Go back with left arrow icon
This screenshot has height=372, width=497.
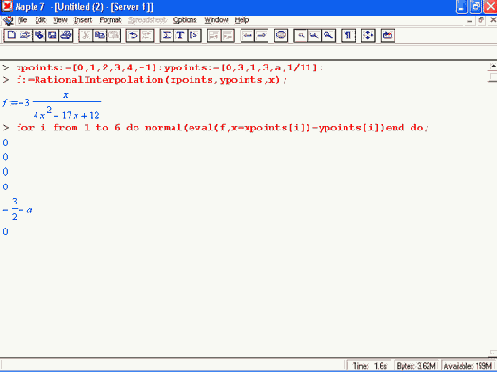click(247, 35)
